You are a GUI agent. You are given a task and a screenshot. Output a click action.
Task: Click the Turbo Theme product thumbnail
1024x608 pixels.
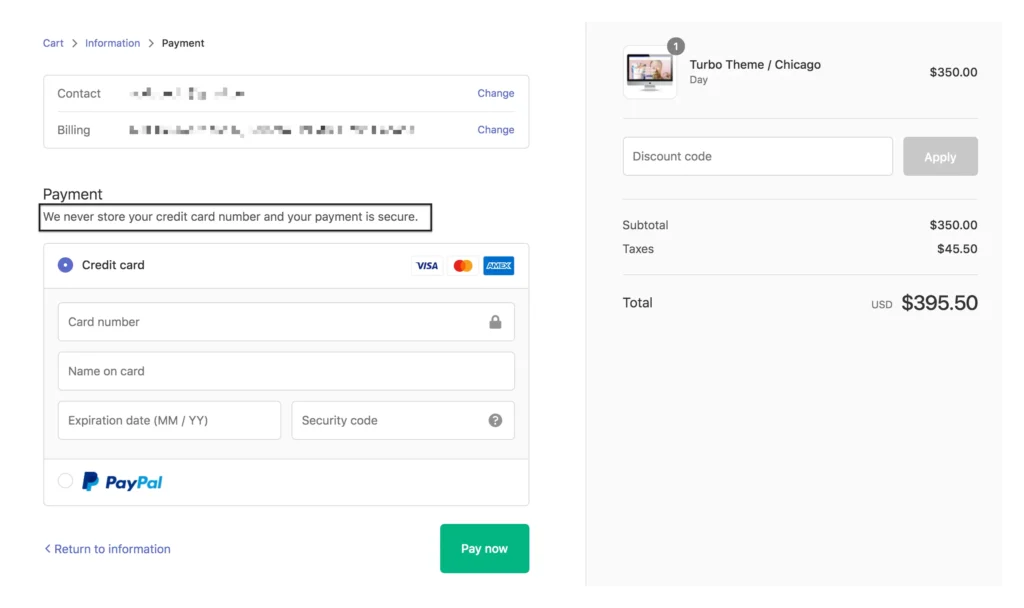point(650,72)
